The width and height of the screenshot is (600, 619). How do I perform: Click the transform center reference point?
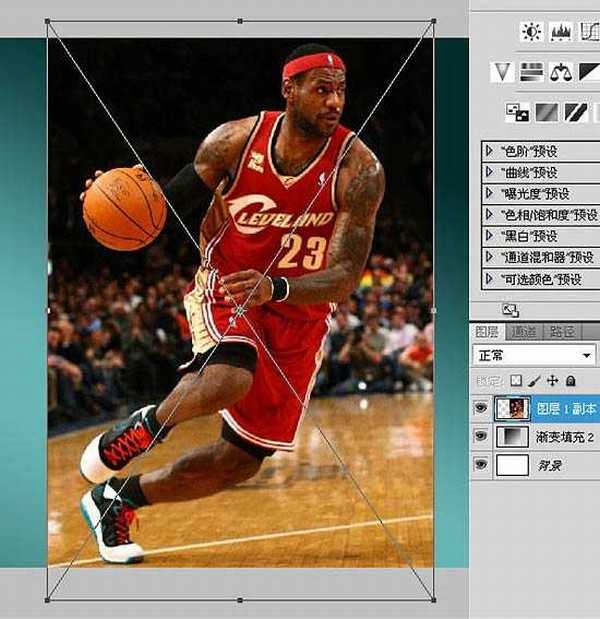pyautogui.click(x=239, y=312)
